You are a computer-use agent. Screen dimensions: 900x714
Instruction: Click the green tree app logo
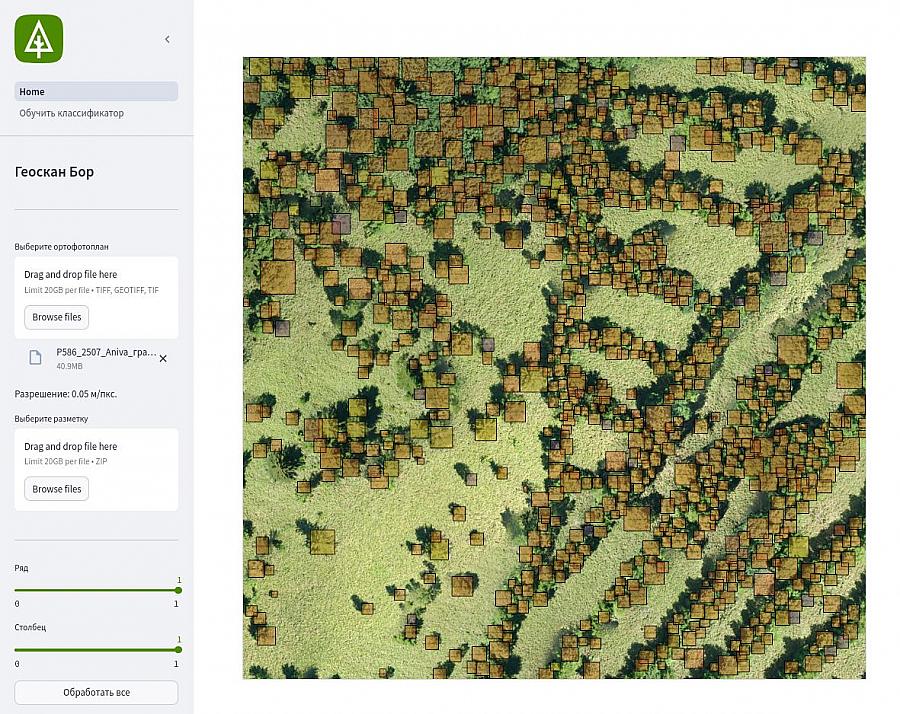pyautogui.click(x=39, y=39)
